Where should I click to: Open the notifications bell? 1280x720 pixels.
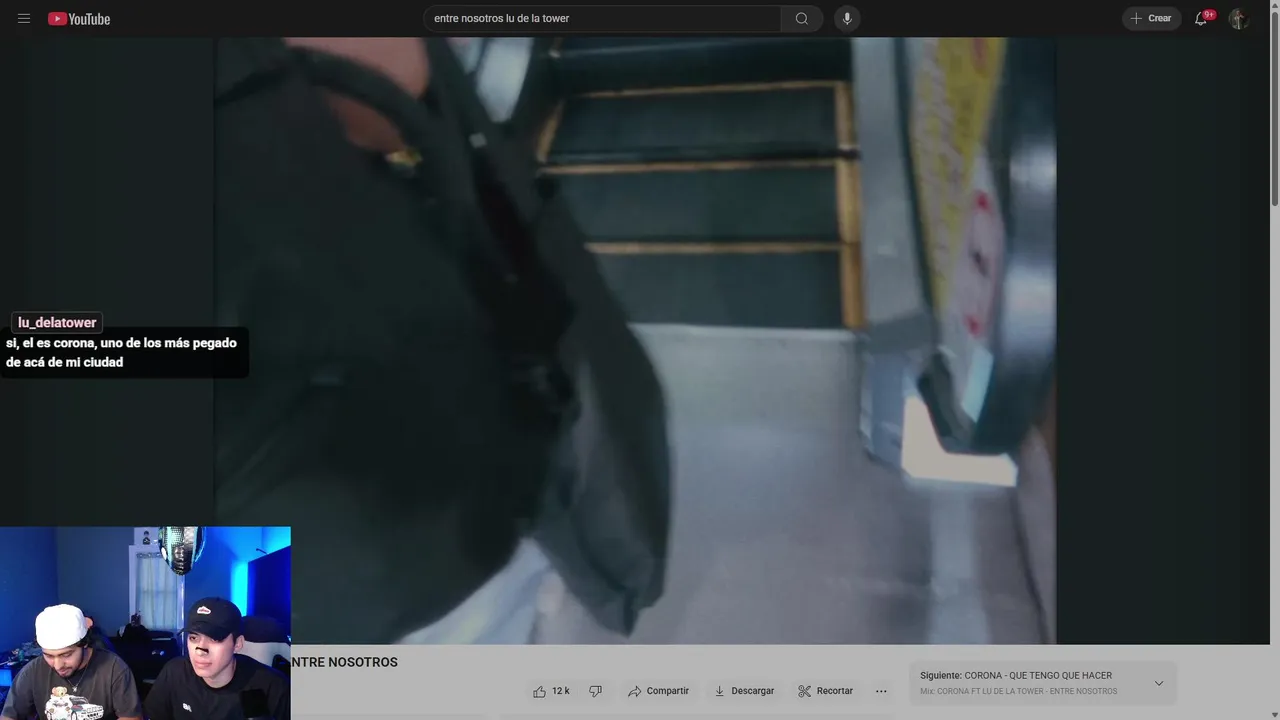pyautogui.click(x=1202, y=18)
